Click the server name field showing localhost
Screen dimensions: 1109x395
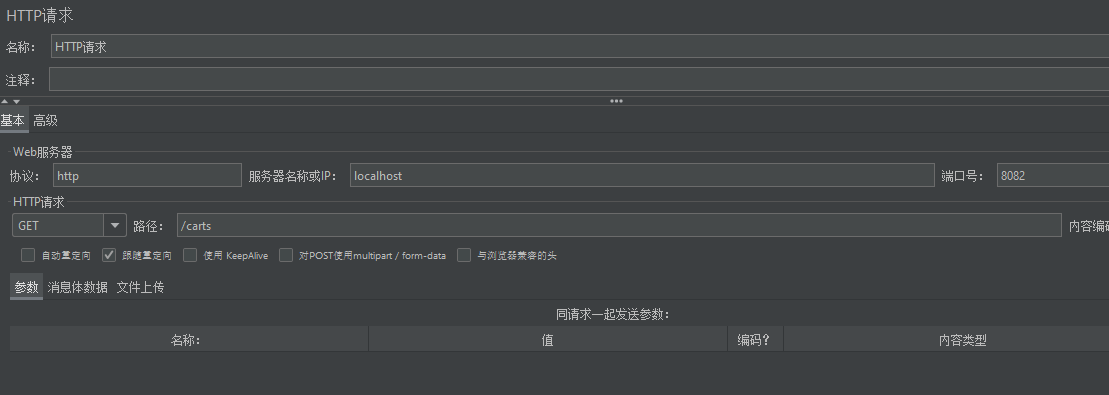click(x=642, y=176)
